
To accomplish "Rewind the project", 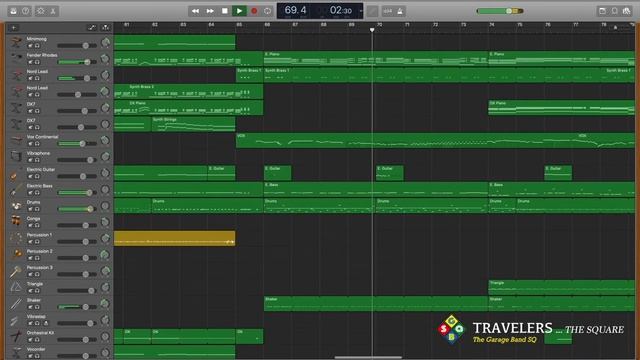I will (x=196, y=11).
